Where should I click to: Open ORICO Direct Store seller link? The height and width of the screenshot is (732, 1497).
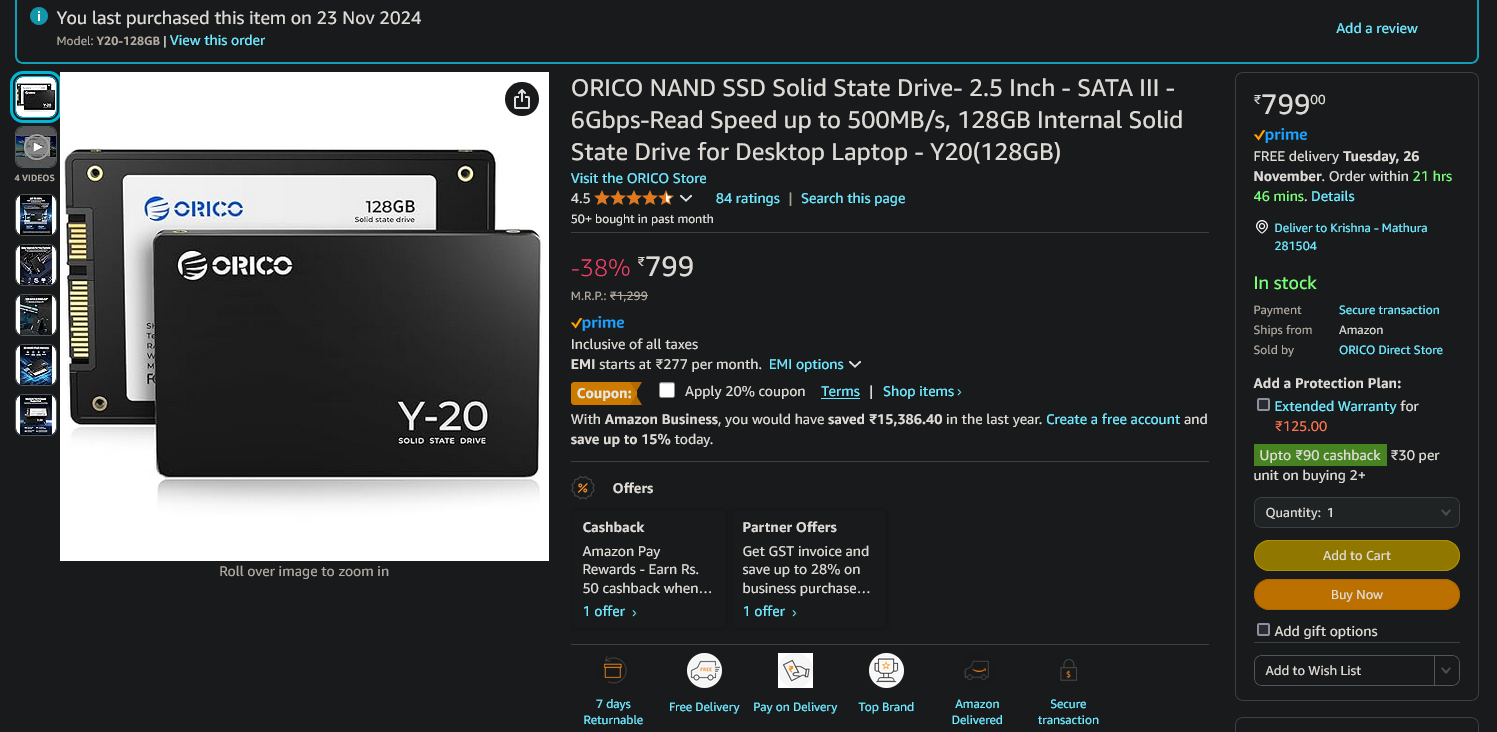pyautogui.click(x=1391, y=350)
